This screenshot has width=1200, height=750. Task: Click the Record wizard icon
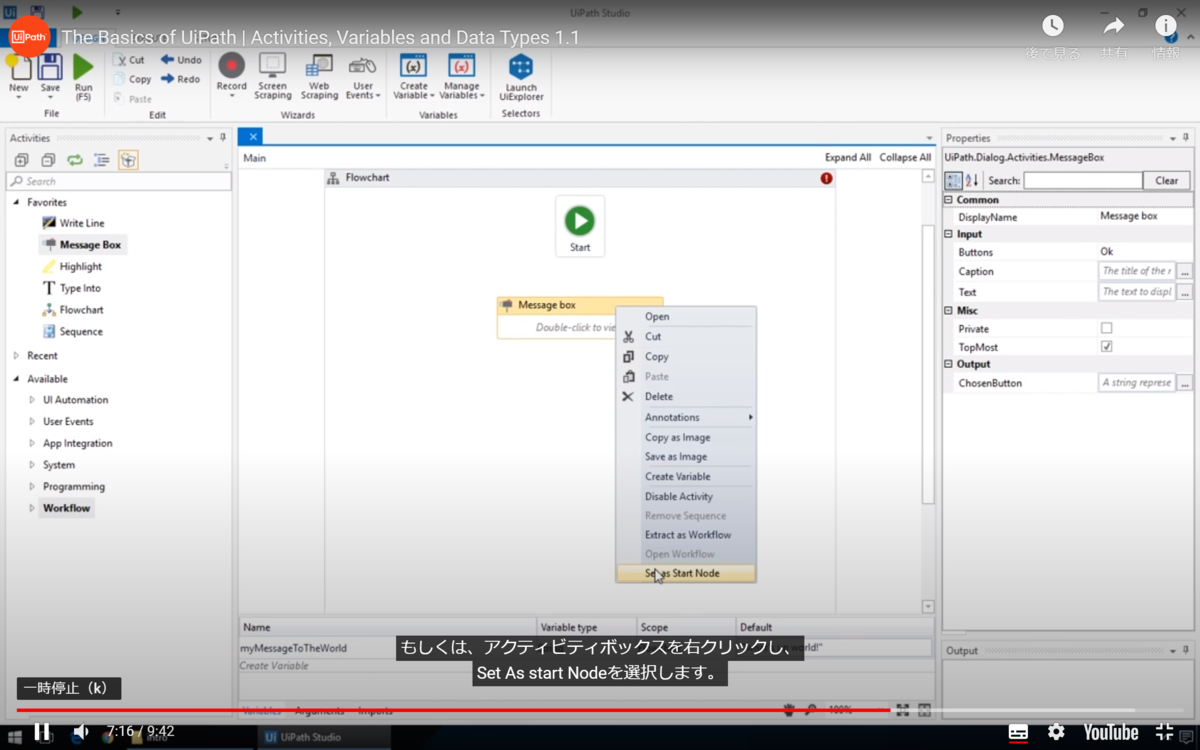231,67
